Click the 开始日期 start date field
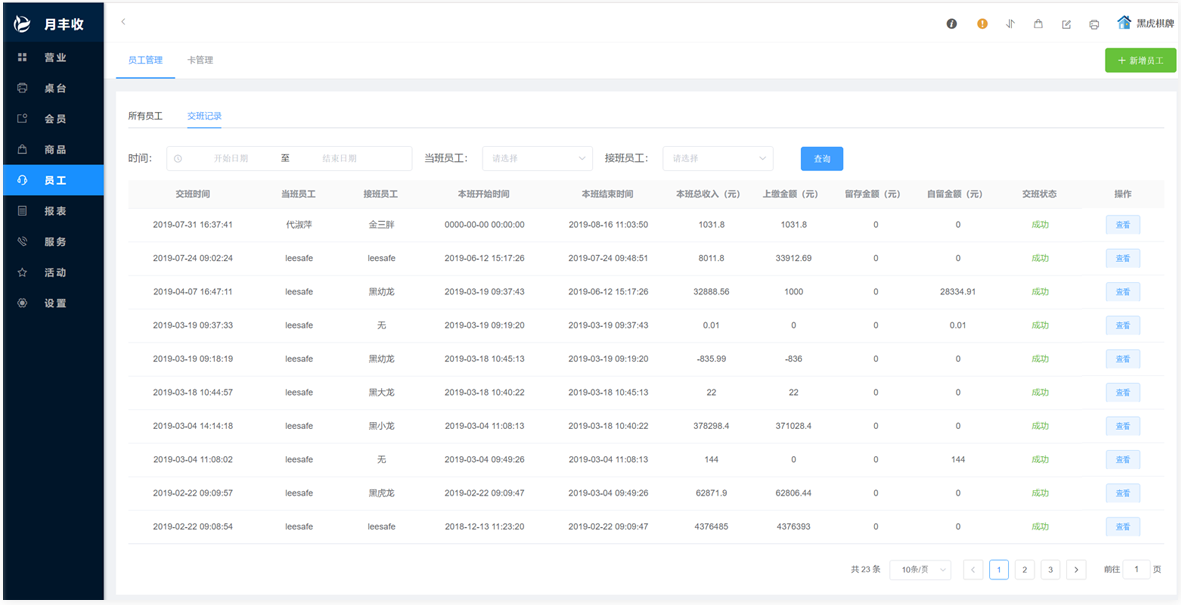This screenshot has width=1181, height=605. tap(230, 158)
